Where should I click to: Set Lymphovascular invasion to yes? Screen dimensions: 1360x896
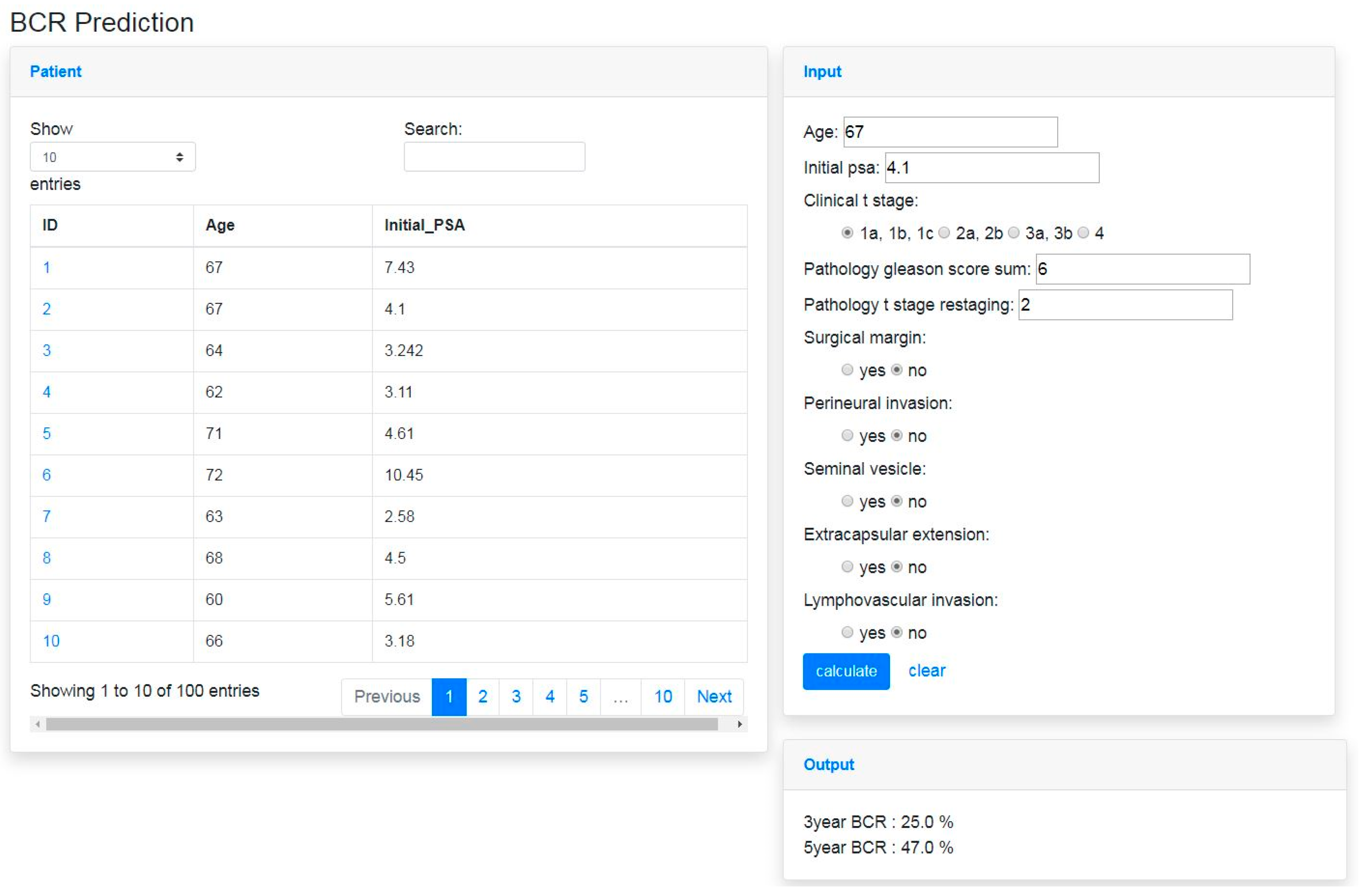[x=847, y=633]
